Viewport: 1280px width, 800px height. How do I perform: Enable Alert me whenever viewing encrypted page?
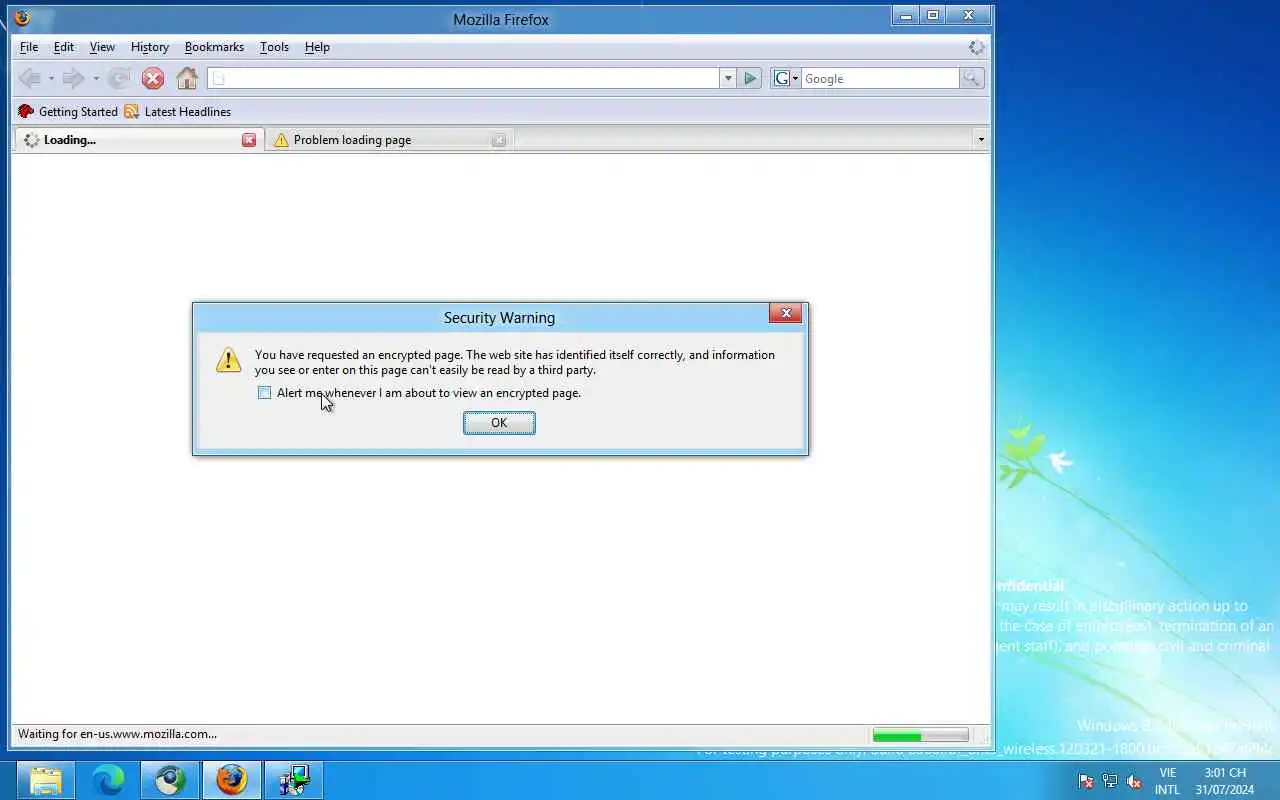coord(264,393)
